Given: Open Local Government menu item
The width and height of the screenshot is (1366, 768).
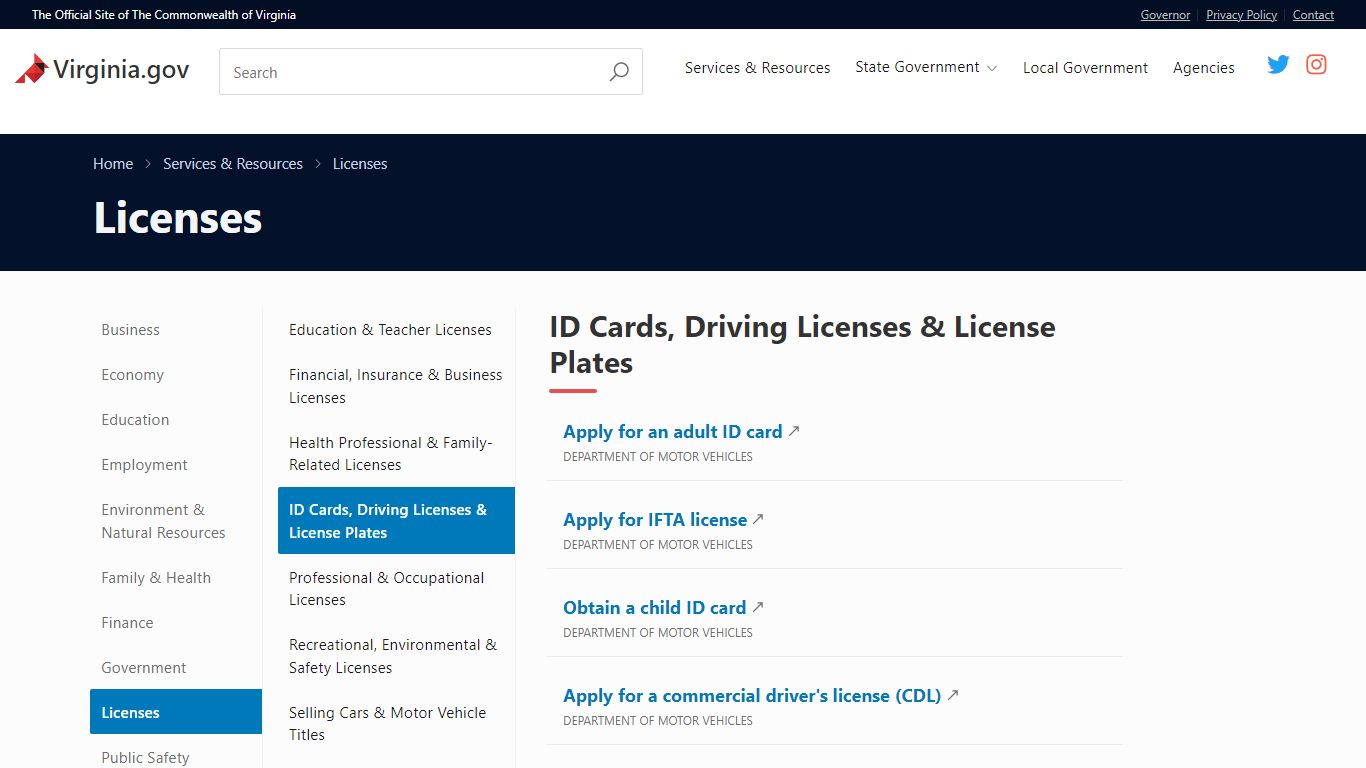Looking at the screenshot, I should pos(1085,68).
